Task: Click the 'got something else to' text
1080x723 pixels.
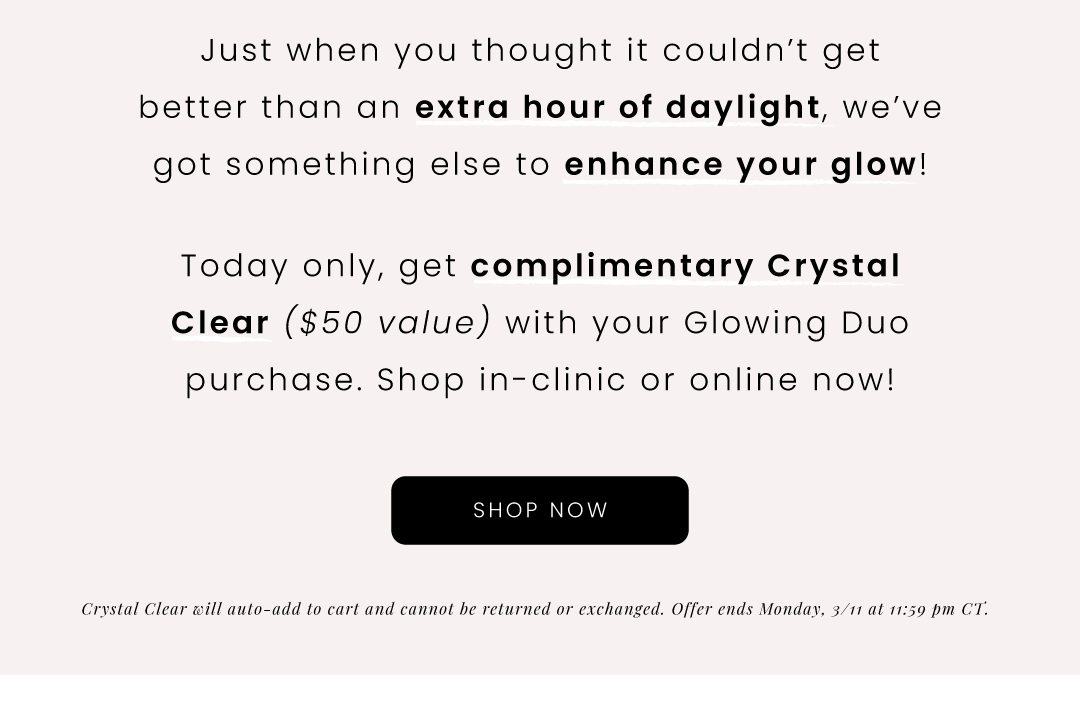Action: pos(353,165)
